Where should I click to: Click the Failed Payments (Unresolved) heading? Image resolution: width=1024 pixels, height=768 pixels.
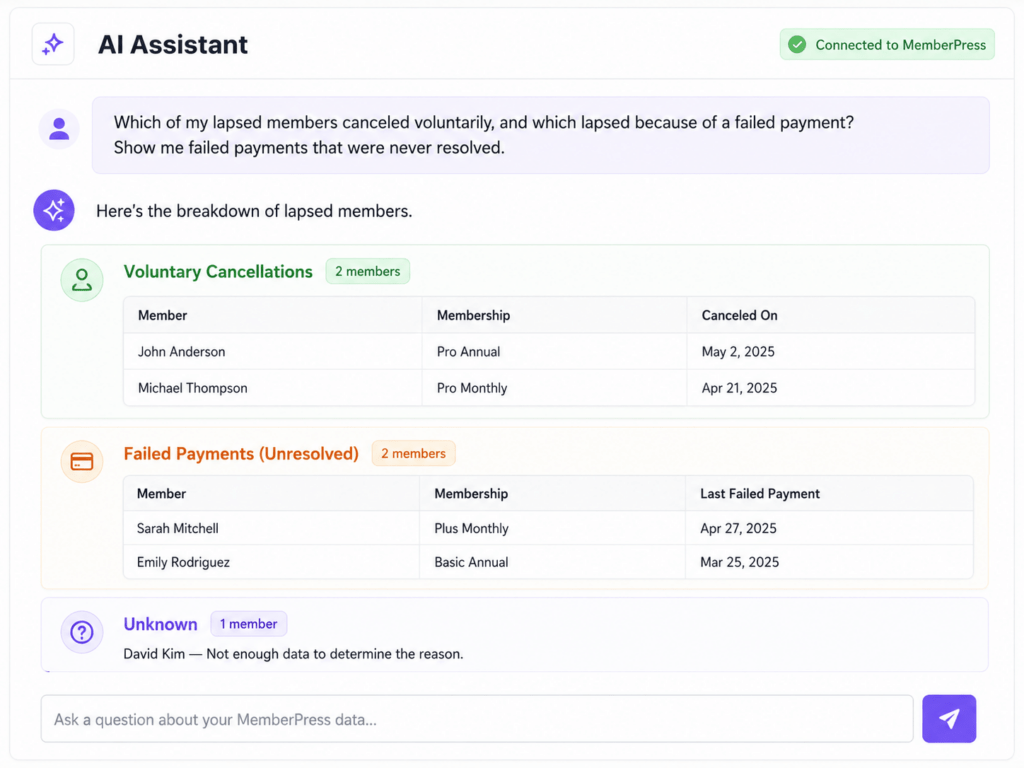[x=241, y=454]
